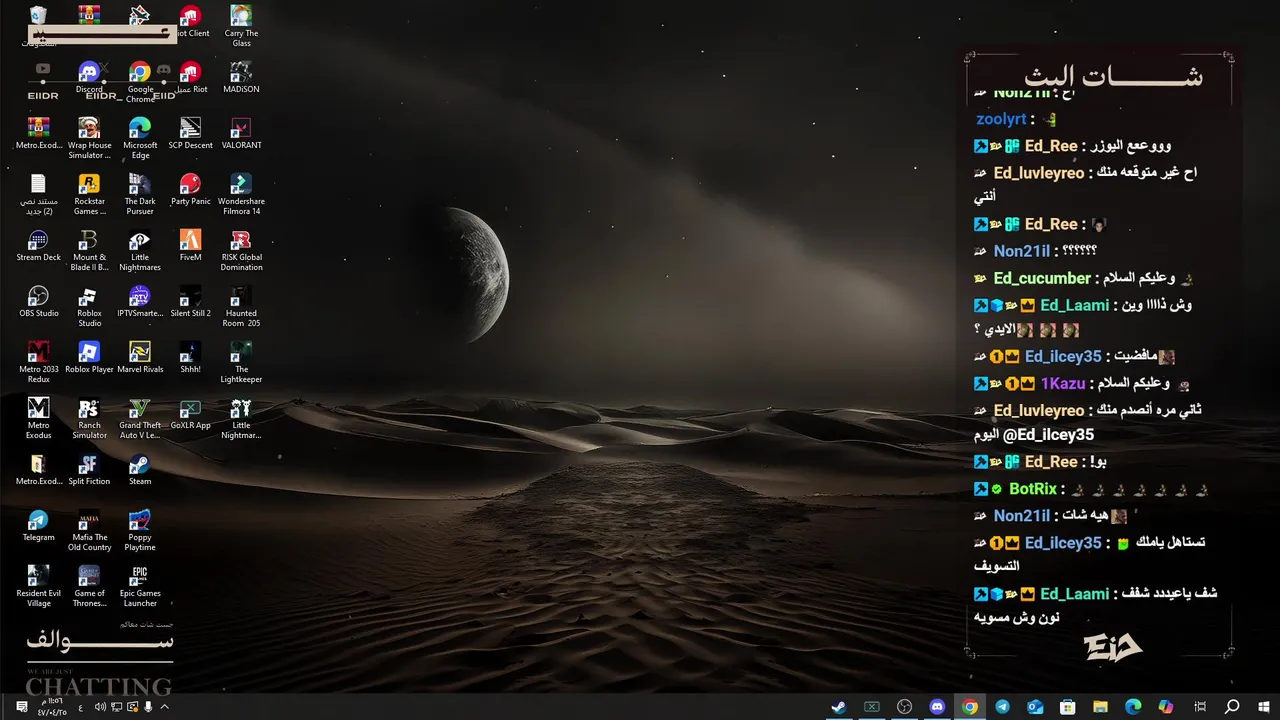Select the عميل Riot desktop shortcut
Image resolution: width=1280 pixels, height=720 pixels.
(x=190, y=78)
